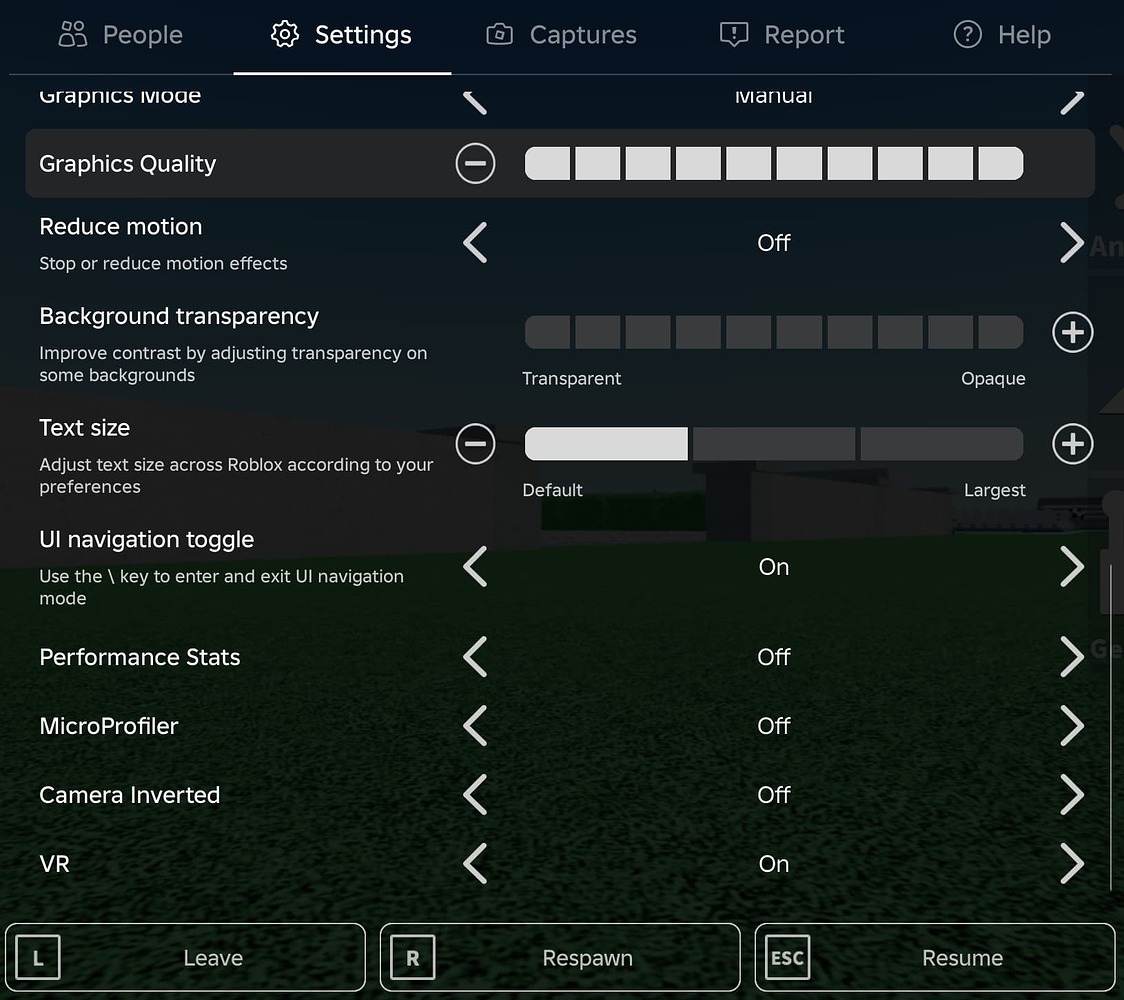Viewport: 1124px width, 1000px height.
Task: Click the 'Graphics Quality' label
Action: coord(128,164)
